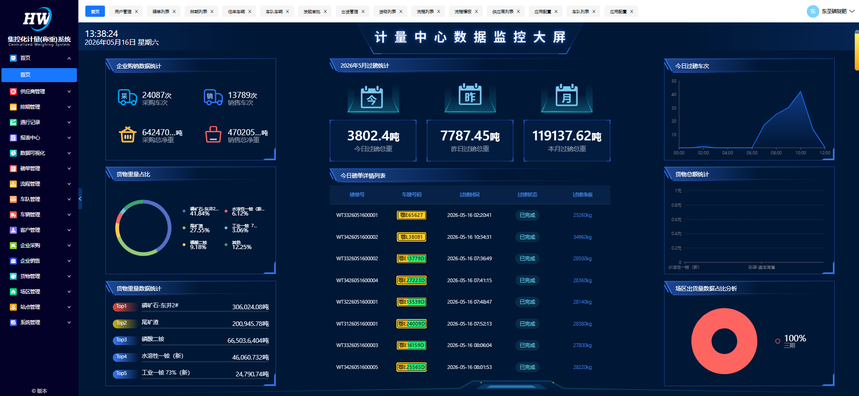This screenshot has height=396, width=859.
Task: Toggle the 12.25% legend color dot
Action: (226, 244)
